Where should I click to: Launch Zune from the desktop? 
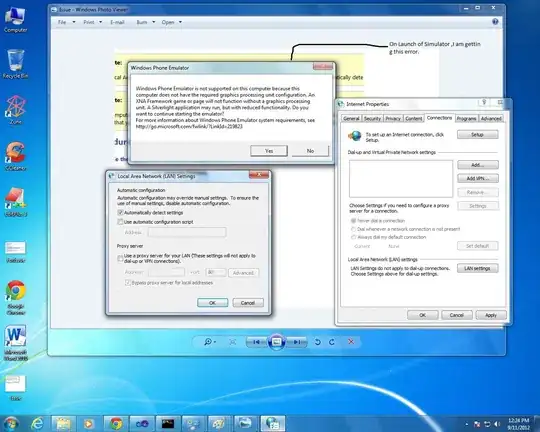pyautogui.click(x=15, y=110)
